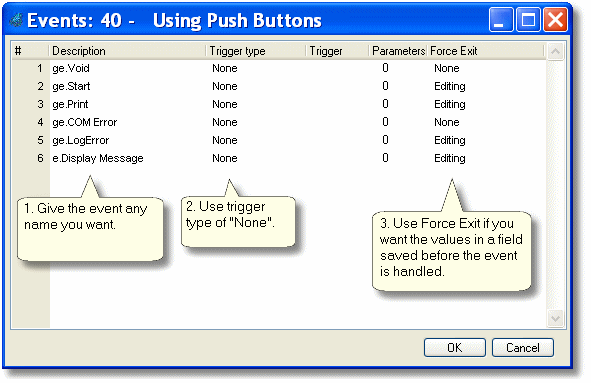The width and height of the screenshot is (591, 383).
Task: Click Trigger type None for ge.Void
Action: pos(225,68)
